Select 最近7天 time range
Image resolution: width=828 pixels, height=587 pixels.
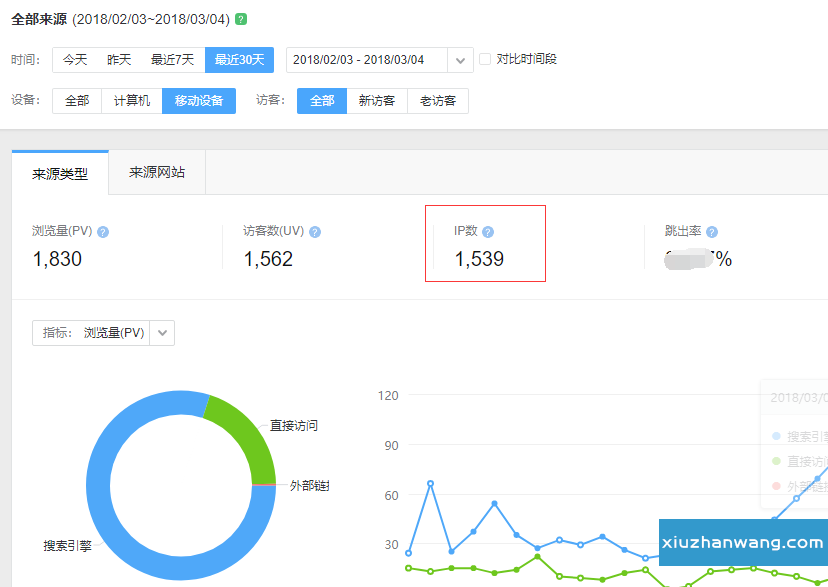(172, 60)
